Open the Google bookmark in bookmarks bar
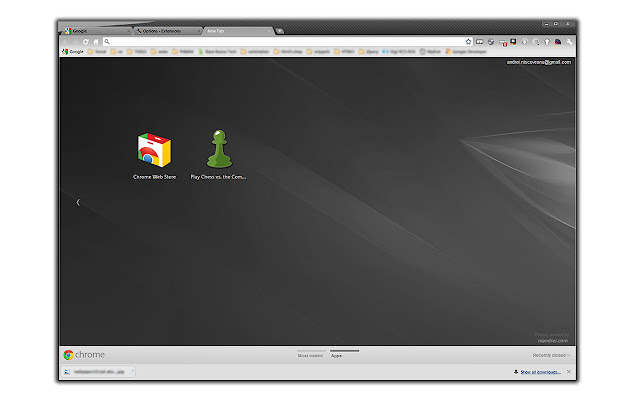The width and height of the screenshot is (640, 400). [73, 51]
